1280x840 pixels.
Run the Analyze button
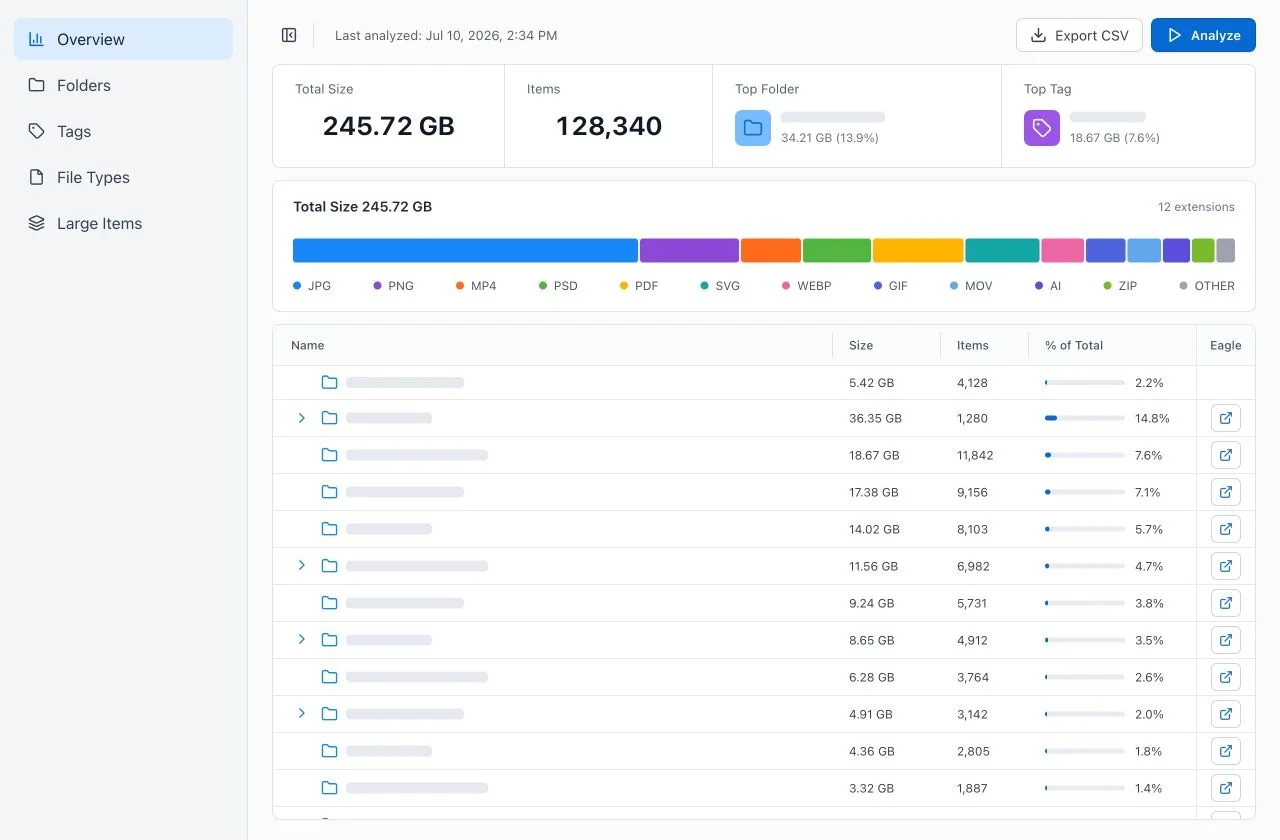pos(1203,35)
